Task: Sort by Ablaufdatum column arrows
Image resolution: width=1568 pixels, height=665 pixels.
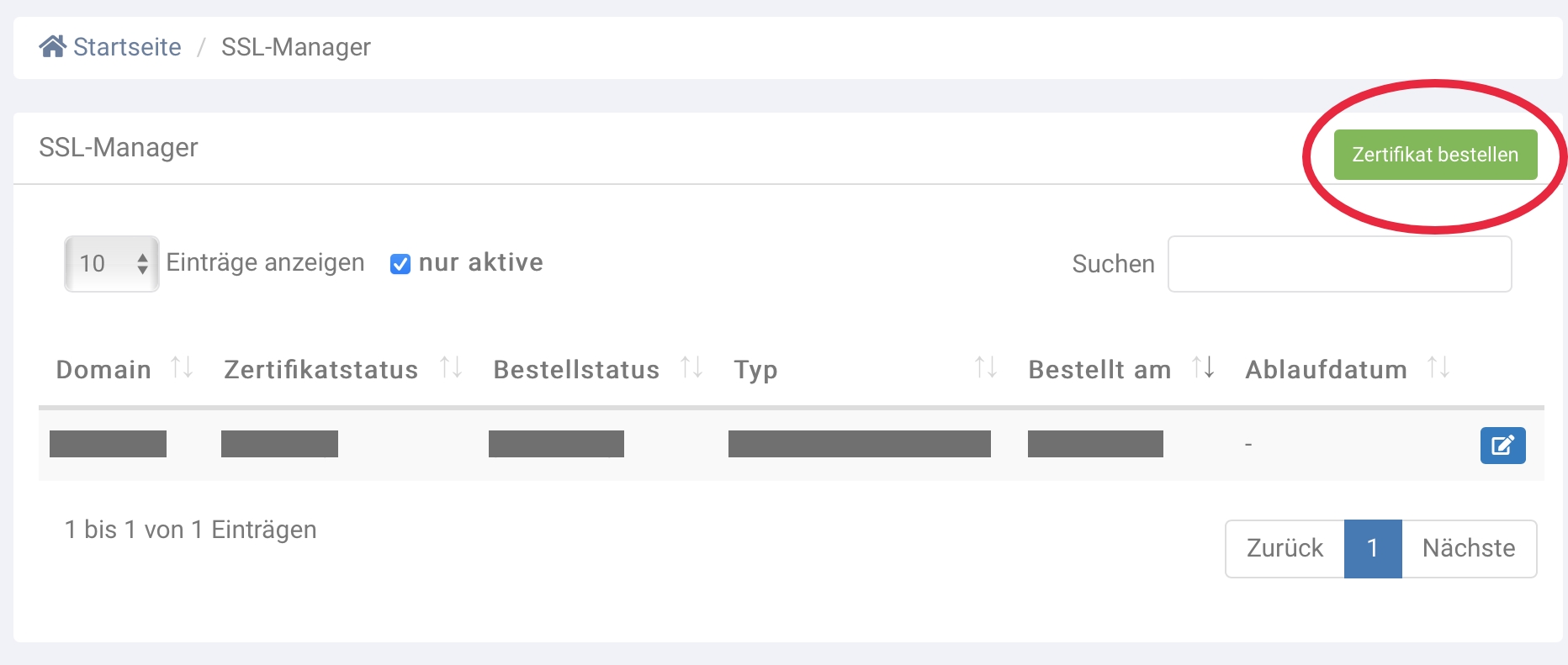Action: (x=1438, y=367)
